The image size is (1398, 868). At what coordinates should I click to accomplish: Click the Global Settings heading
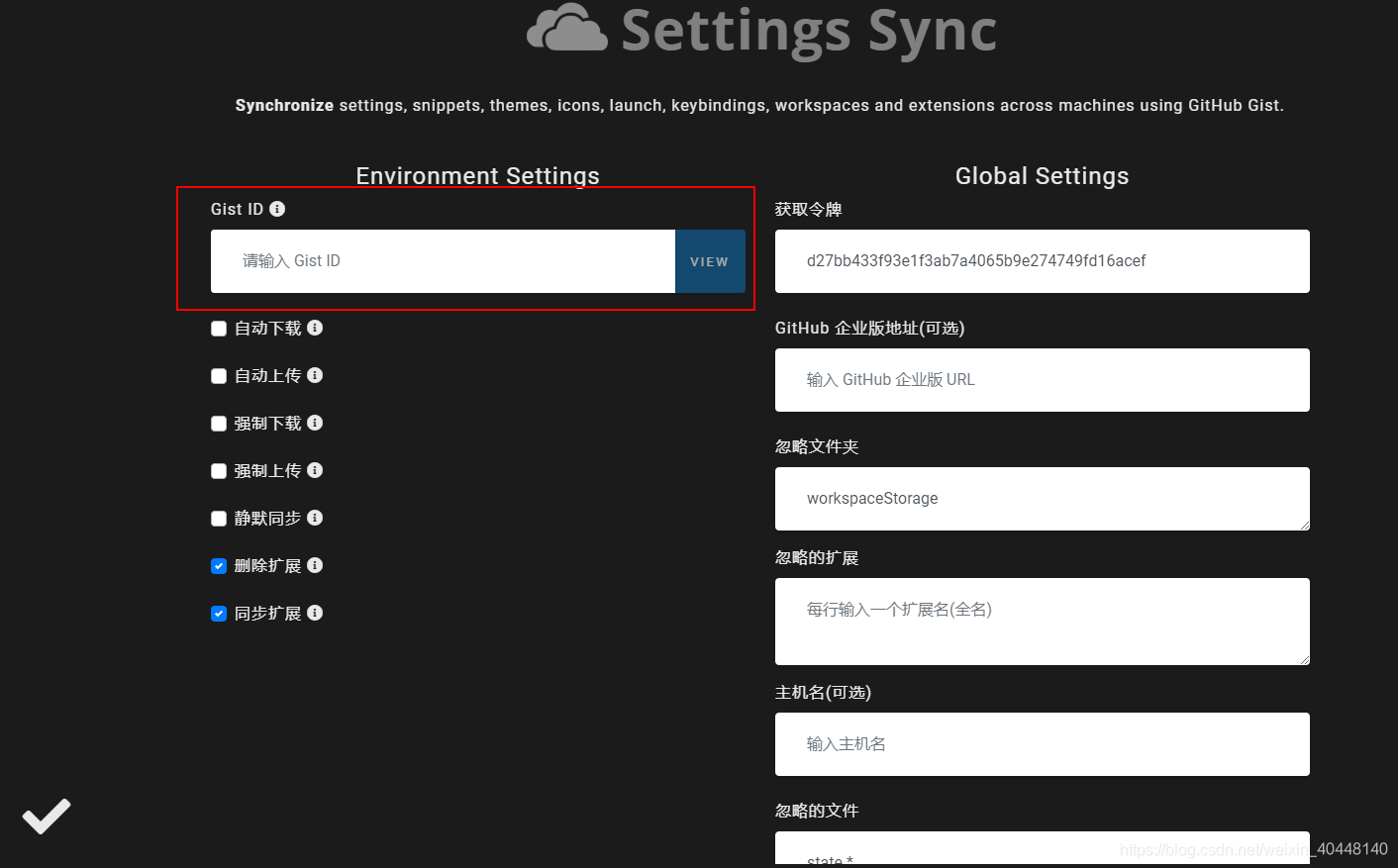click(x=1043, y=176)
